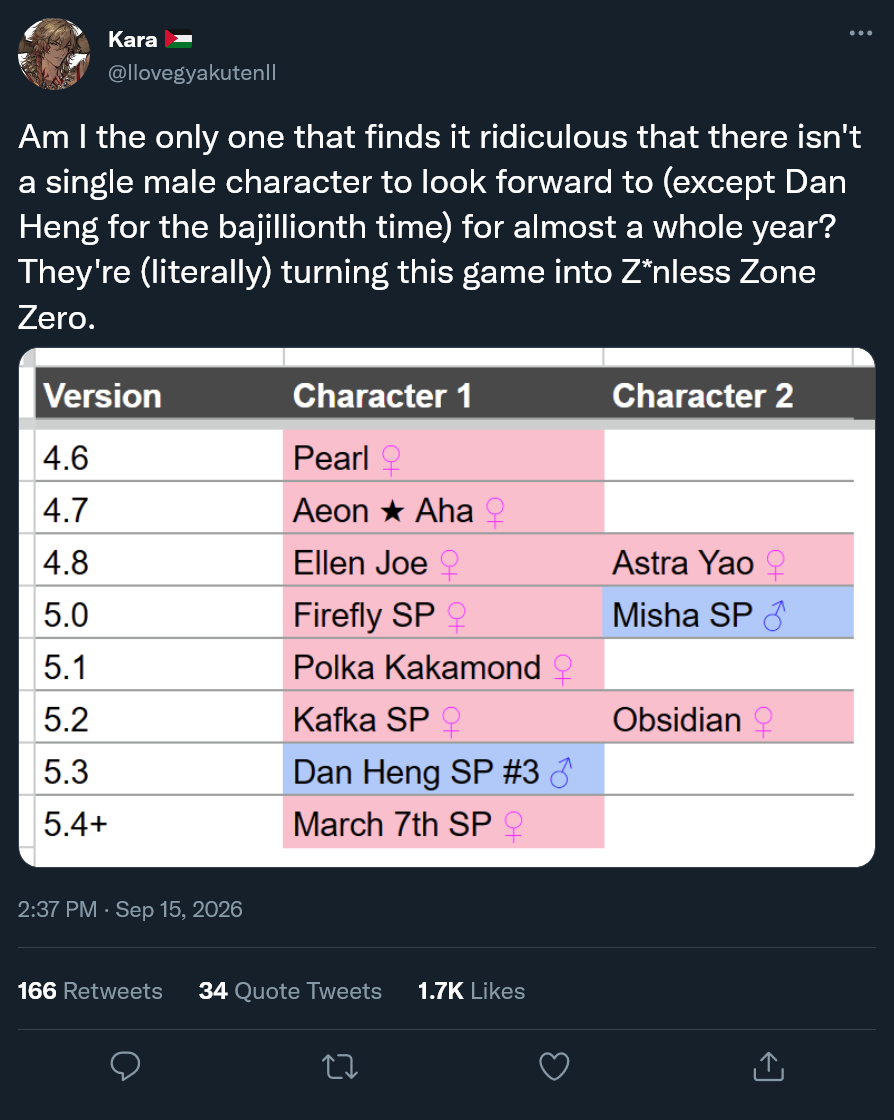Click the Dan Heng SP #3 cell

click(x=443, y=770)
